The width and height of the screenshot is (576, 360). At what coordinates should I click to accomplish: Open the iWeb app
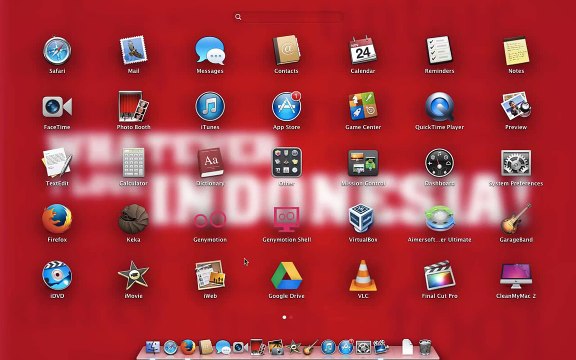[x=210, y=275]
